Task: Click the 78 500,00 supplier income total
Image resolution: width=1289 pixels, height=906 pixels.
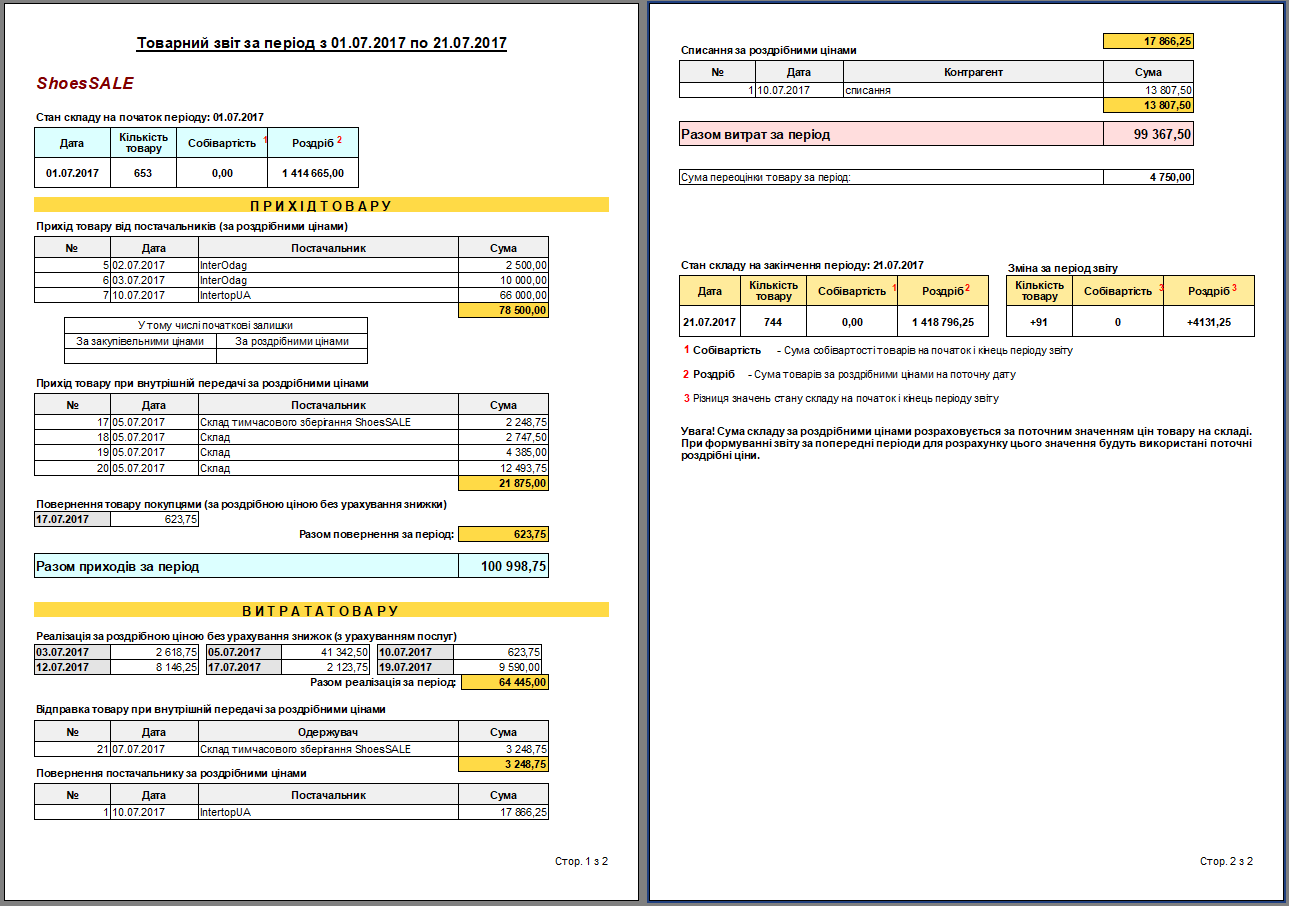Action: pos(503,310)
